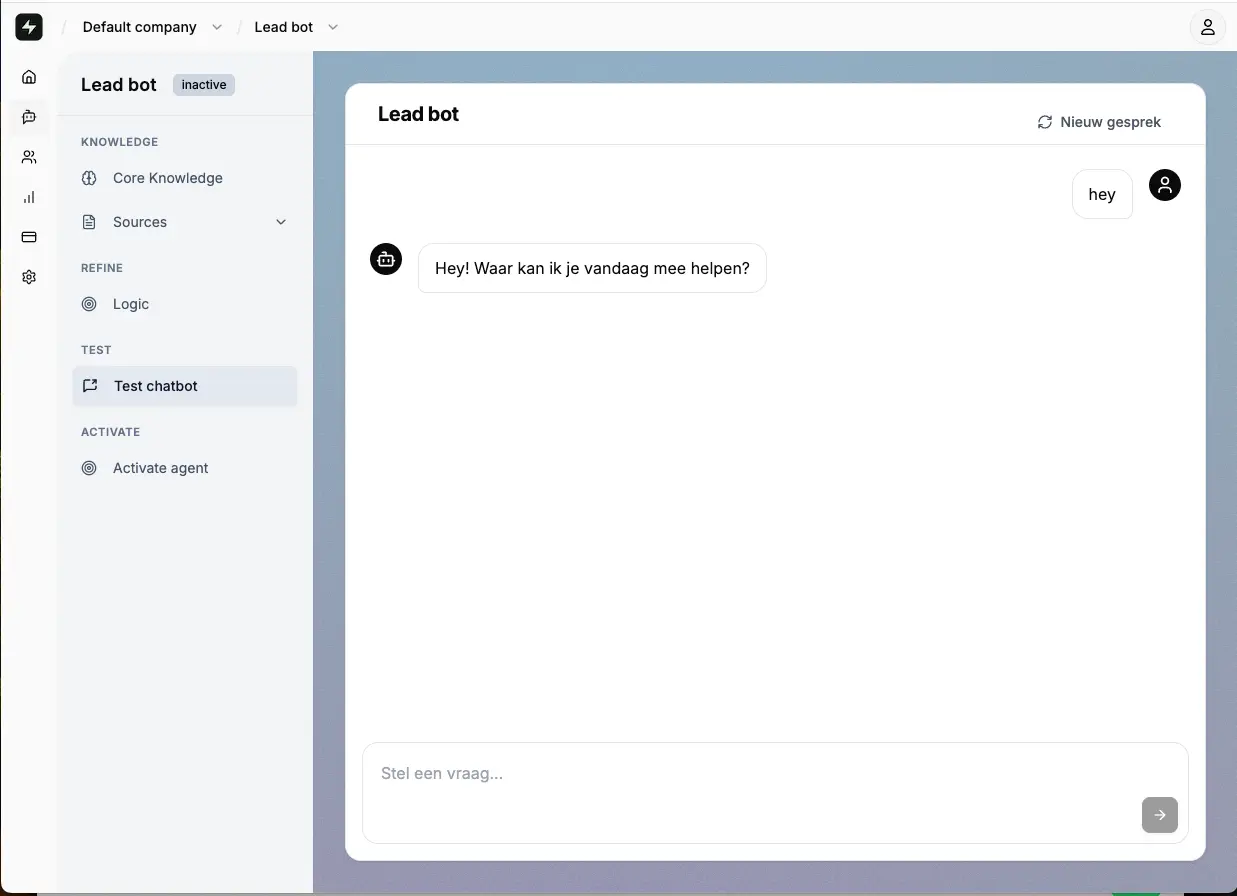Click the user profile avatar top right
Screen dimensions: 1237x896
coord(1207,27)
